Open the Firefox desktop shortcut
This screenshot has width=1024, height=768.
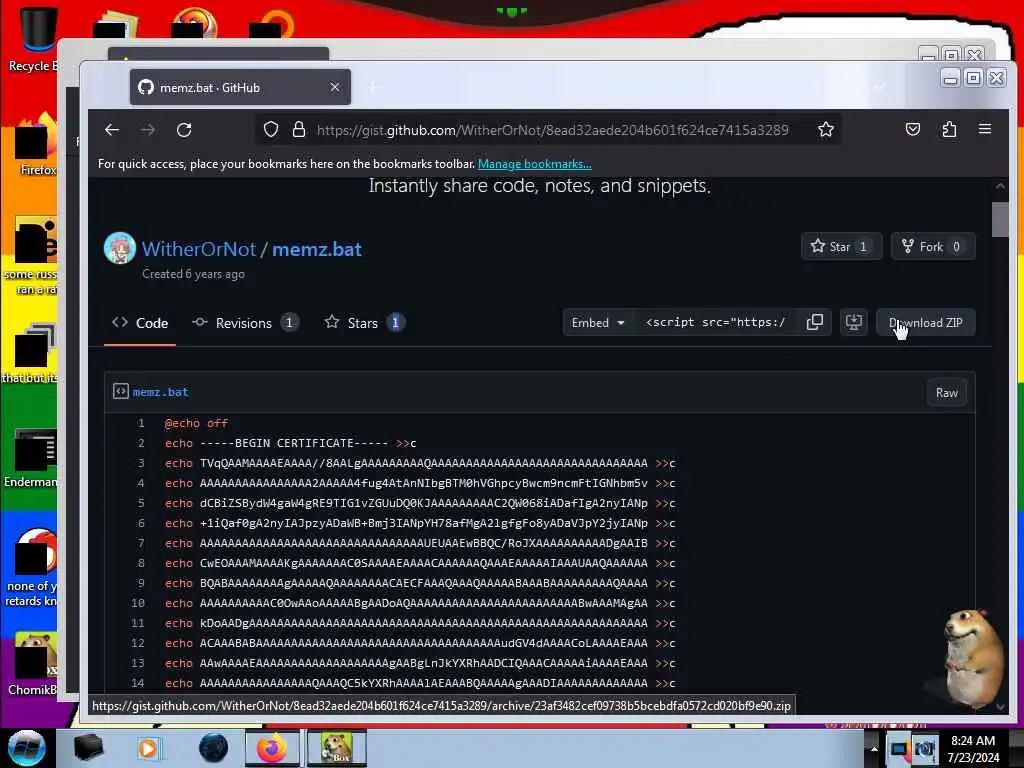(x=36, y=145)
